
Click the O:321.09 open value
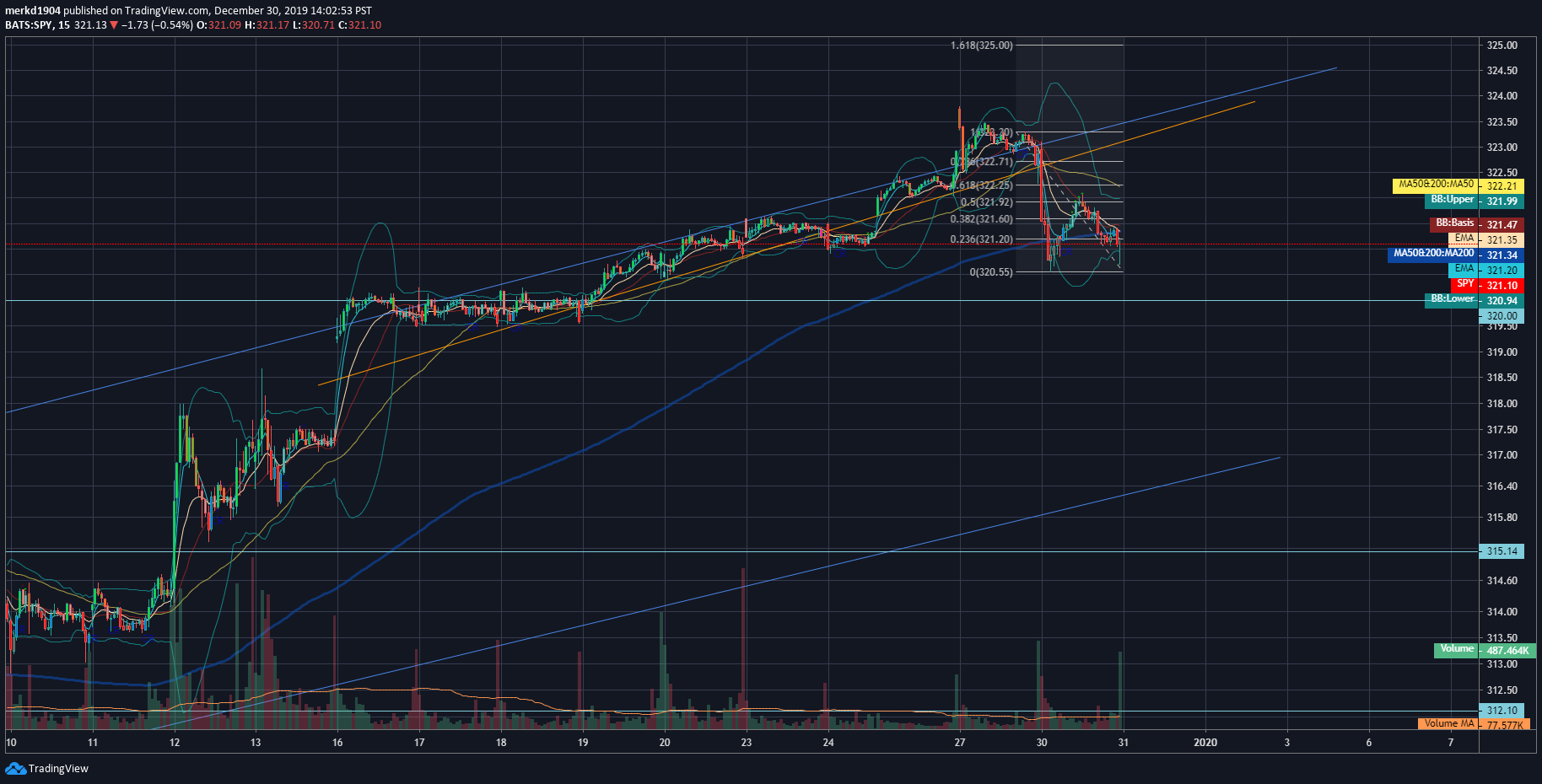pyautogui.click(x=218, y=25)
